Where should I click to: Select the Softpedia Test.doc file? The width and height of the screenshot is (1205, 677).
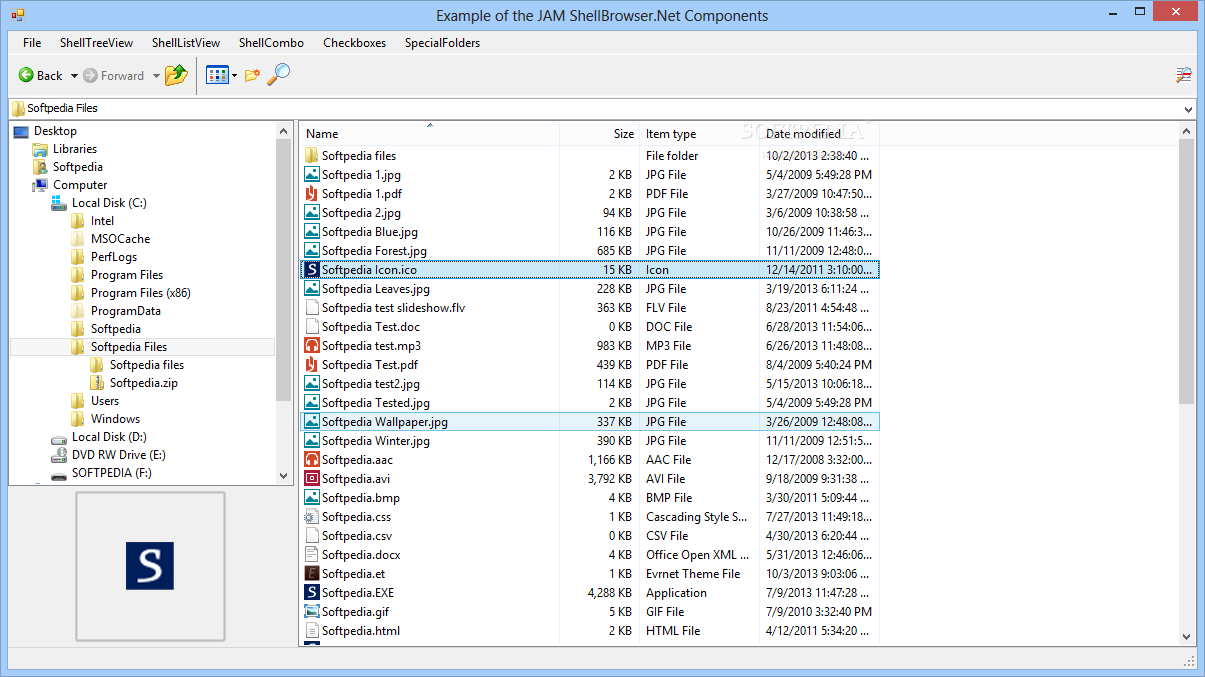tap(371, 327)
